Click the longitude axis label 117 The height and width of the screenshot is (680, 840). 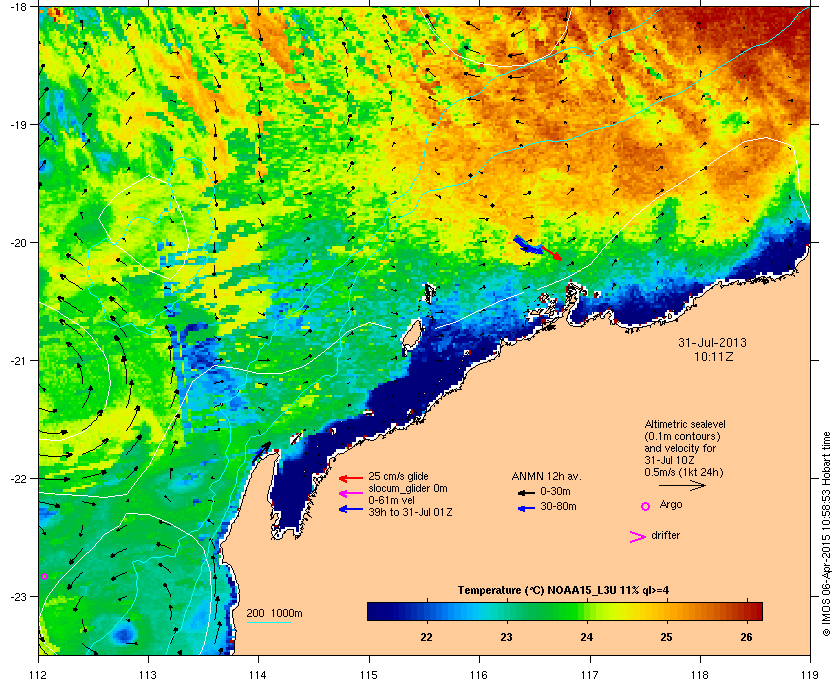[589, 675]
